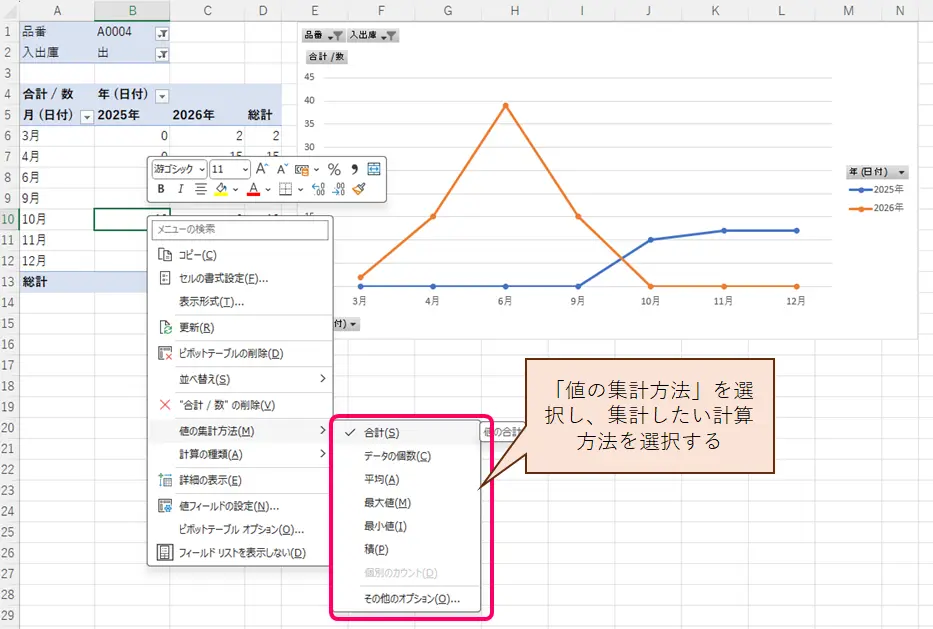Image resolution: width=933 pixels, height=629 pixels.
Task: Select the format painter brush
Action: click(359, 189)
